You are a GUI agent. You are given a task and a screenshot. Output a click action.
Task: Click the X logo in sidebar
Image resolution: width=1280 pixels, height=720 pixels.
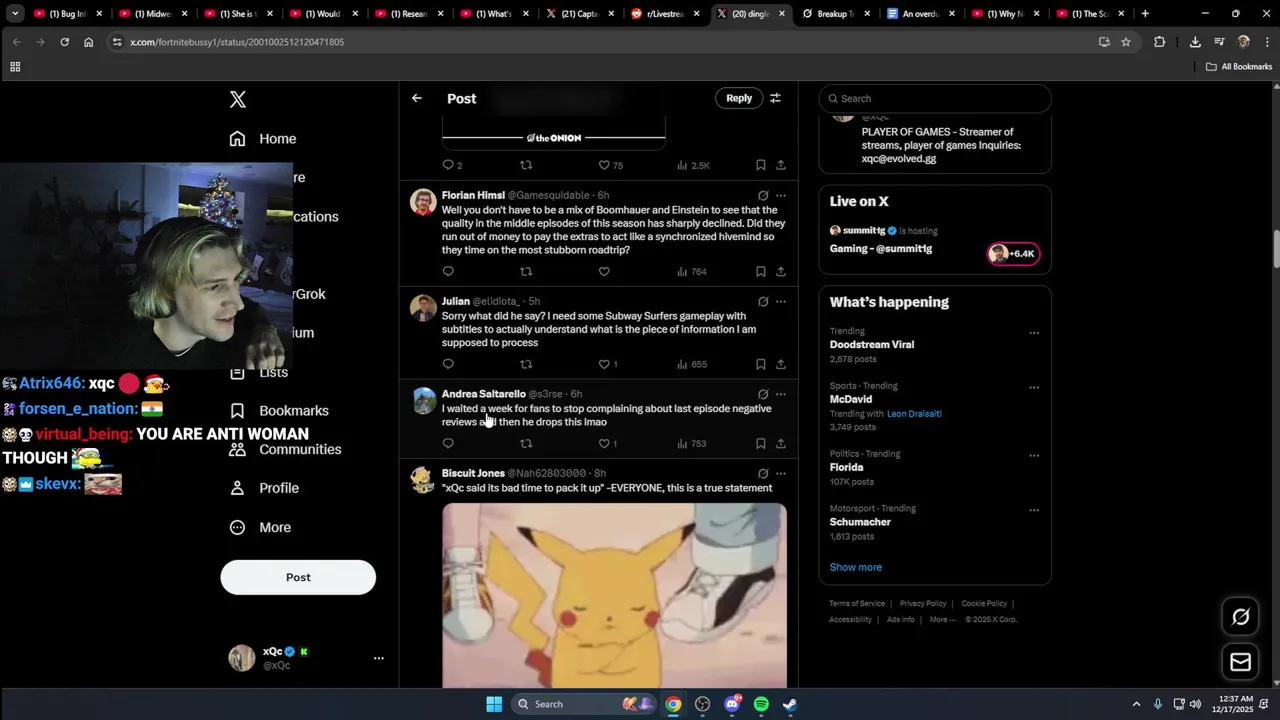tap(237, 99)
